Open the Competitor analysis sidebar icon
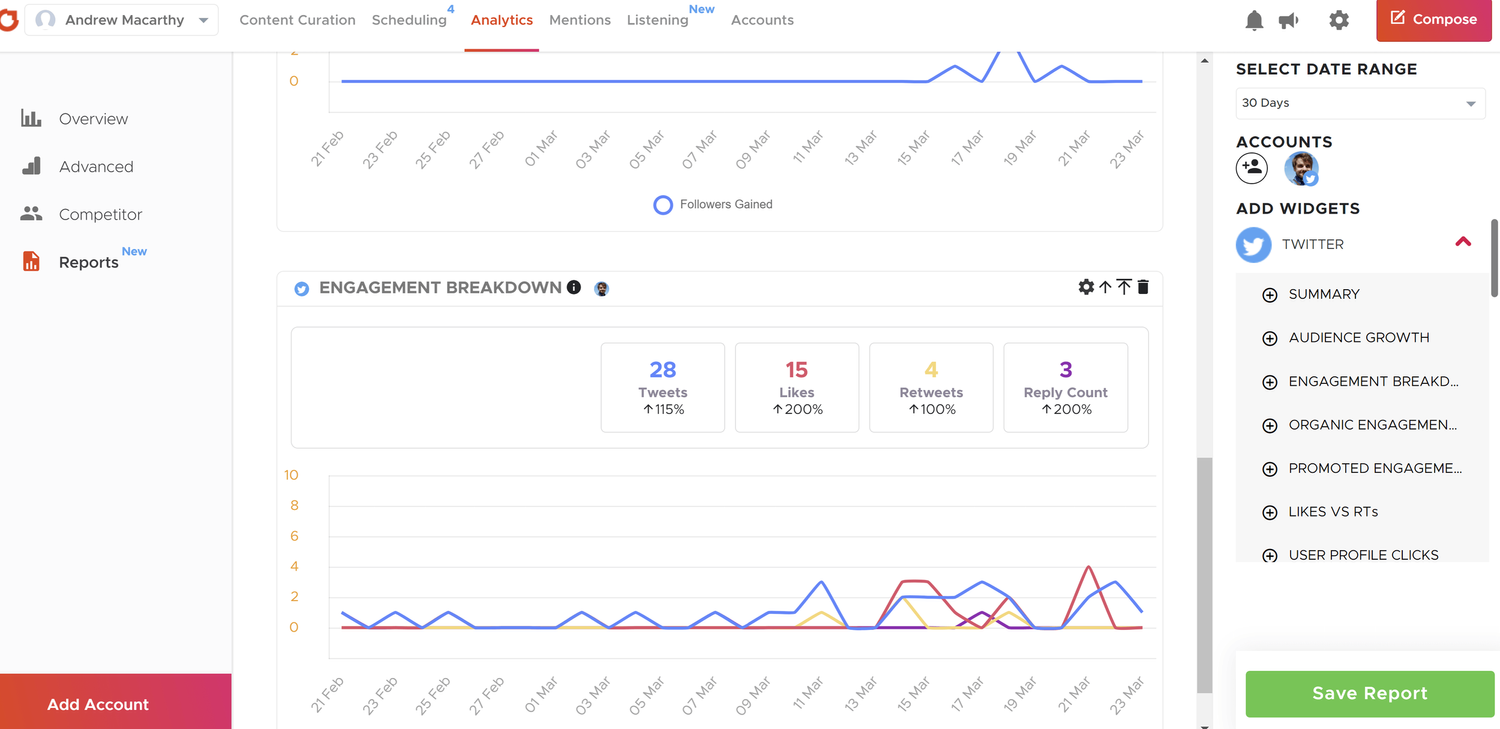This screenshot has height=729, width=1500. coord(33,214)
